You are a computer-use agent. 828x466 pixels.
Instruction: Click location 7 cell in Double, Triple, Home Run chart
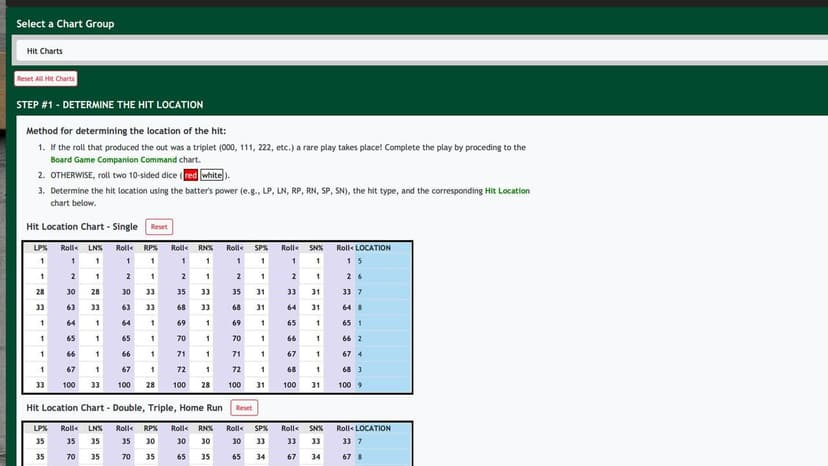tap(383, 442)
